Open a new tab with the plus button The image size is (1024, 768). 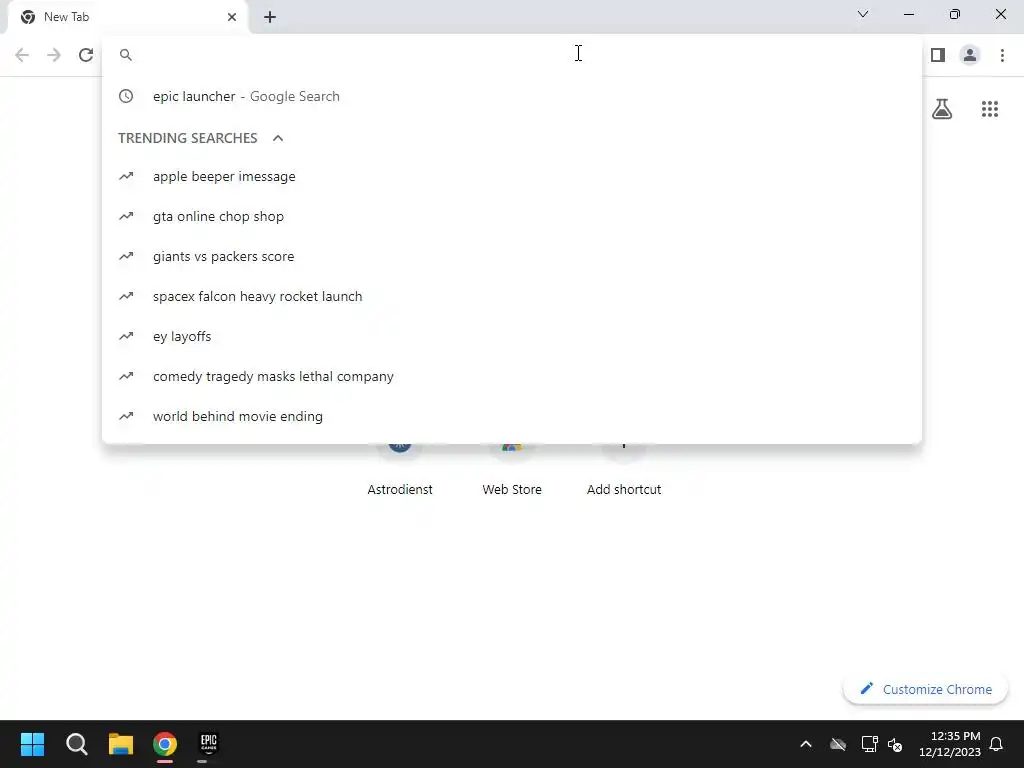(270, 17)
